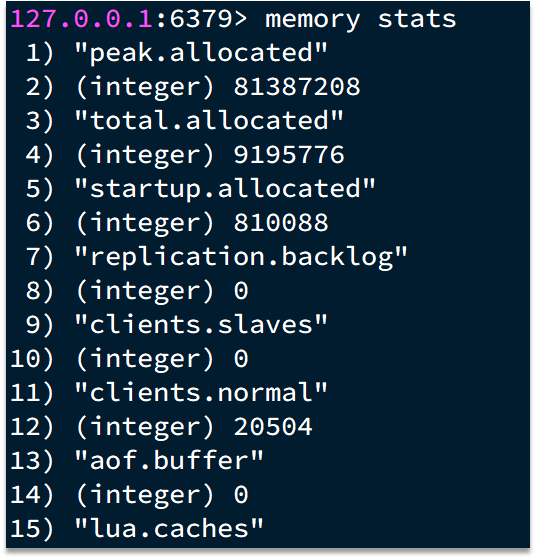Click the value 810088

281,222
